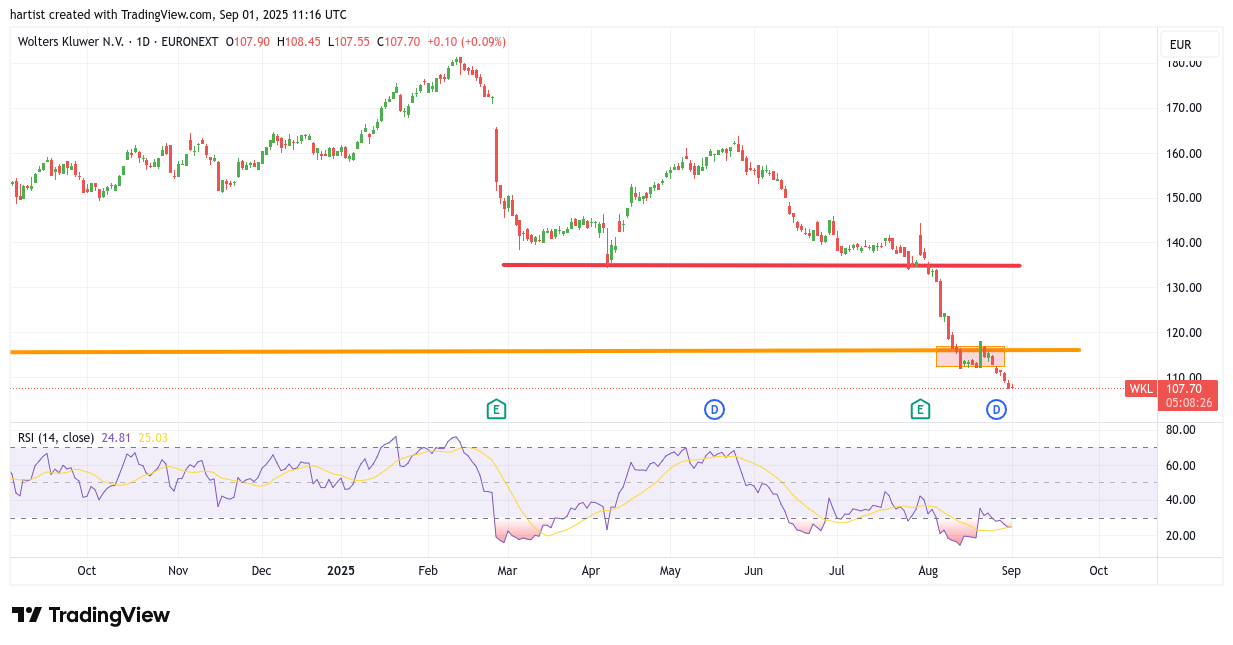The image size is (1233, 645).
Task: Click the Wolters Kluwer N.V. symbol title
Action: tap(71, 42)
